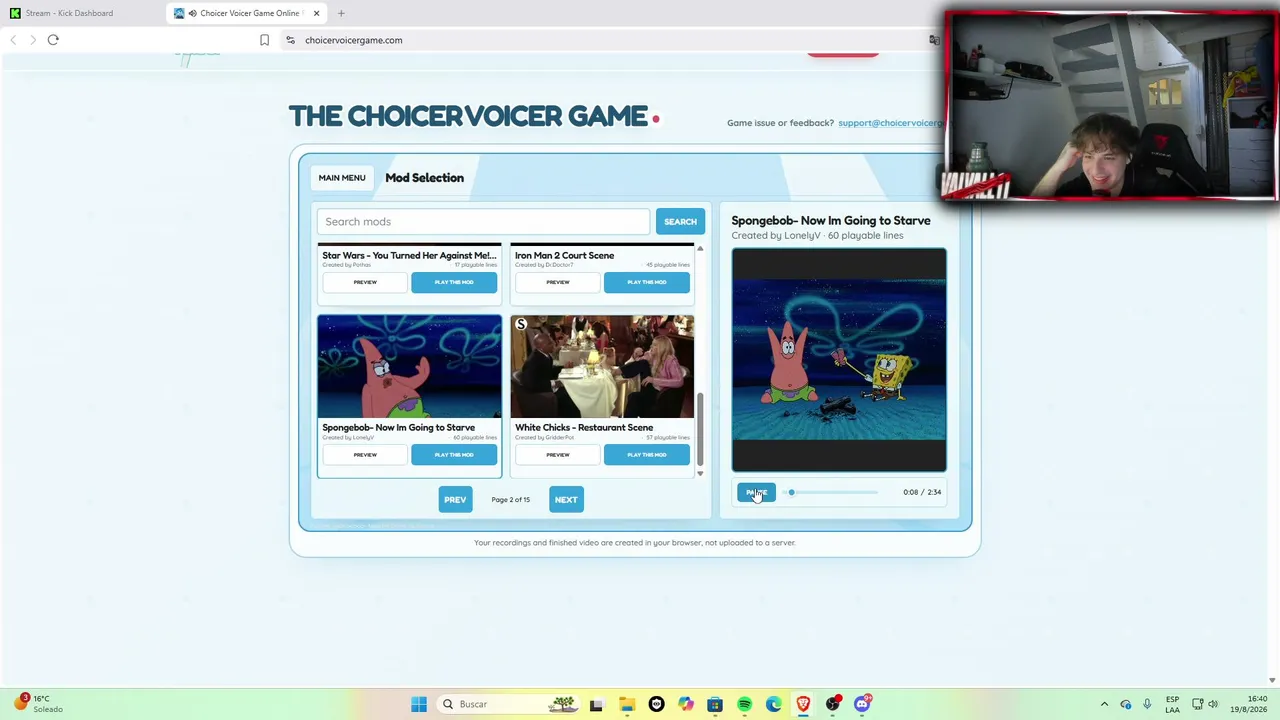1280x720 pixels.
Task: Play the Star Wars mod
Action: 454,282
